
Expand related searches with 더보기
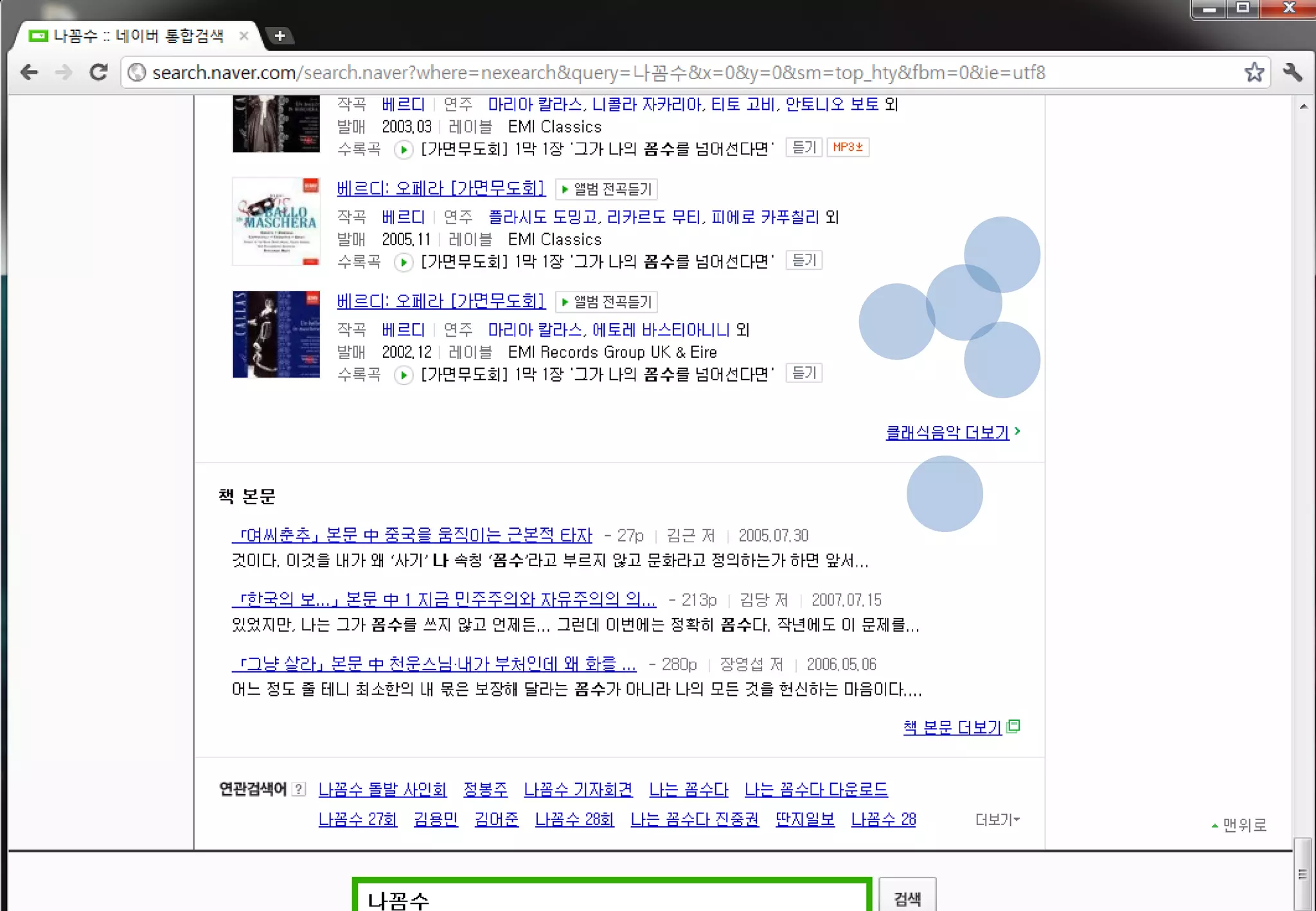click(x=997, y=820)
